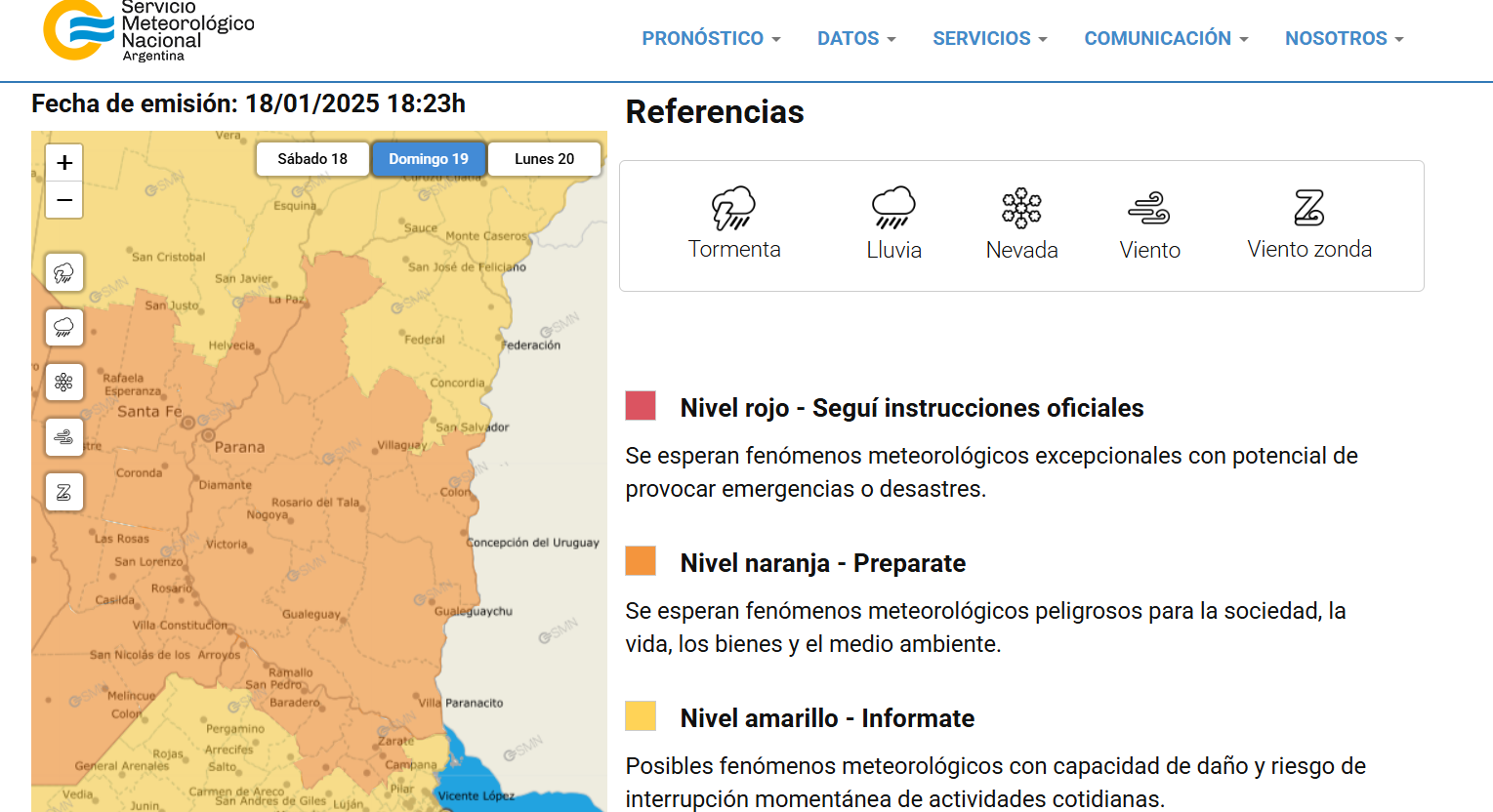Image resolution: width=1493 pixels, height=812 pixels.
Task: Click the orange Nivel naranja swatch
Action: coord(641,561)
